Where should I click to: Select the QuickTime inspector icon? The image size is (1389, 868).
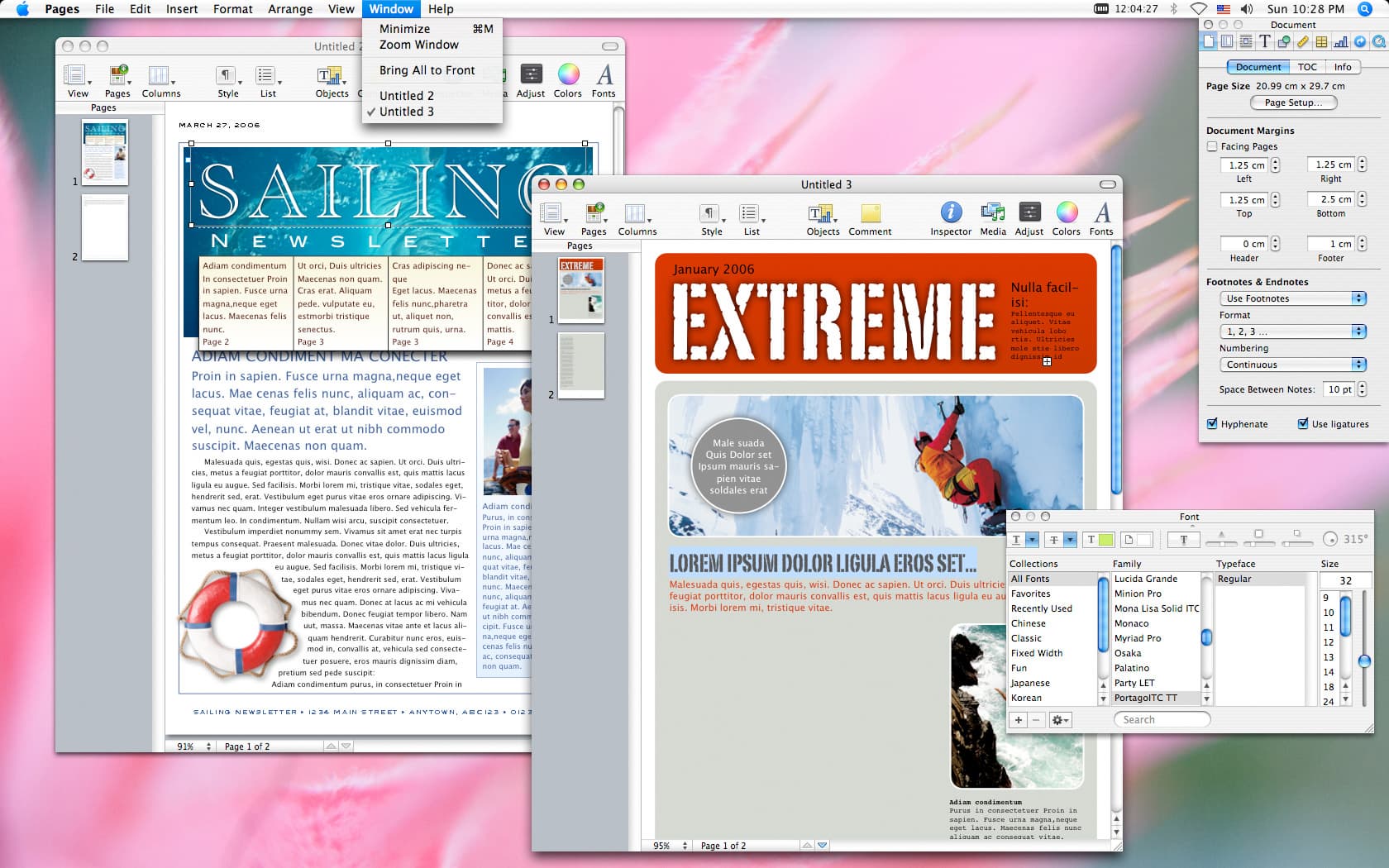coord(1378,41)
